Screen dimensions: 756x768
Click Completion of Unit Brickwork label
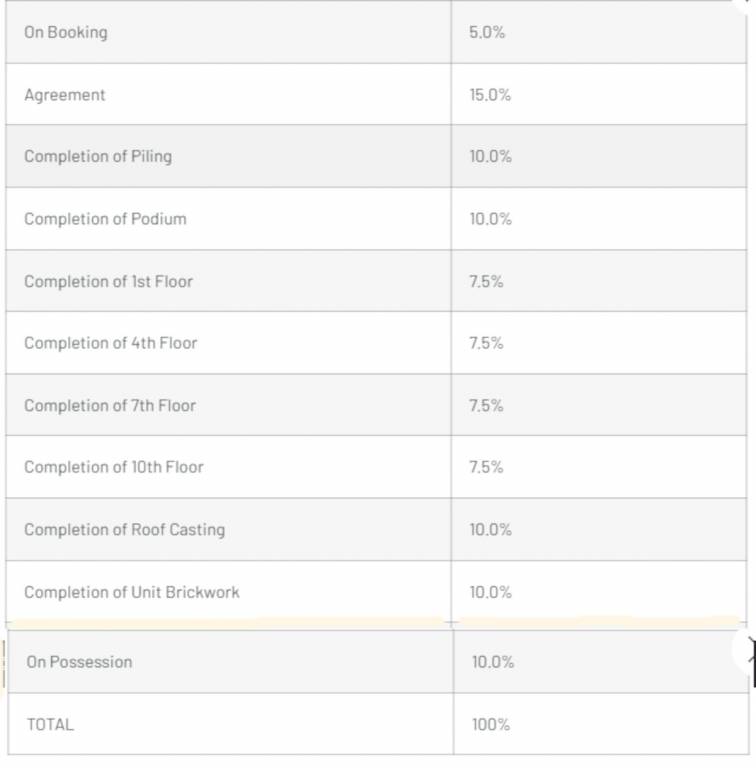pos(132,592)
